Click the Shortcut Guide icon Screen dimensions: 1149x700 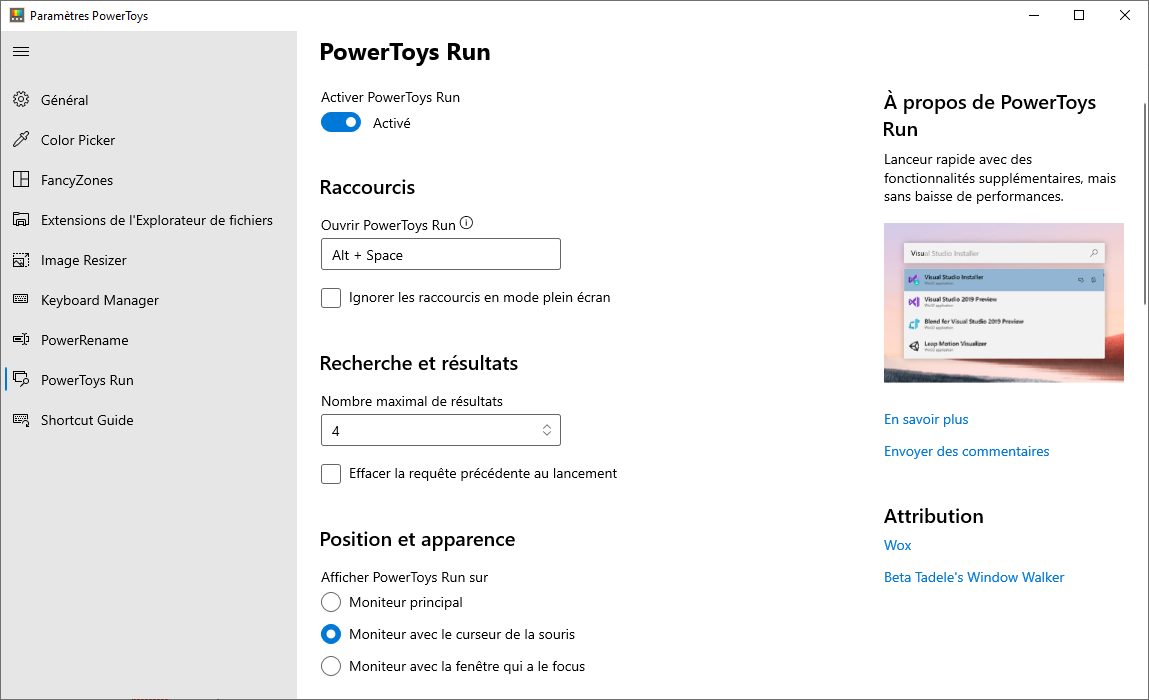coord(21,420)
